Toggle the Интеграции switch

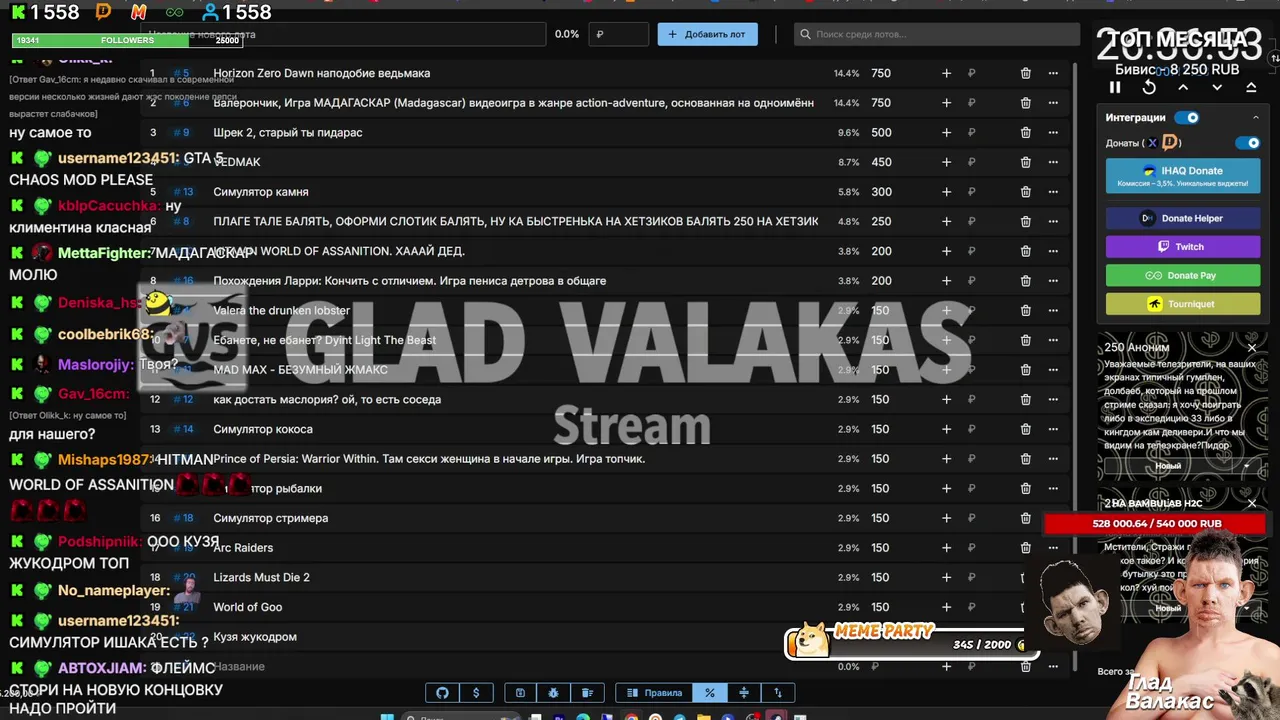point(1187,118)
